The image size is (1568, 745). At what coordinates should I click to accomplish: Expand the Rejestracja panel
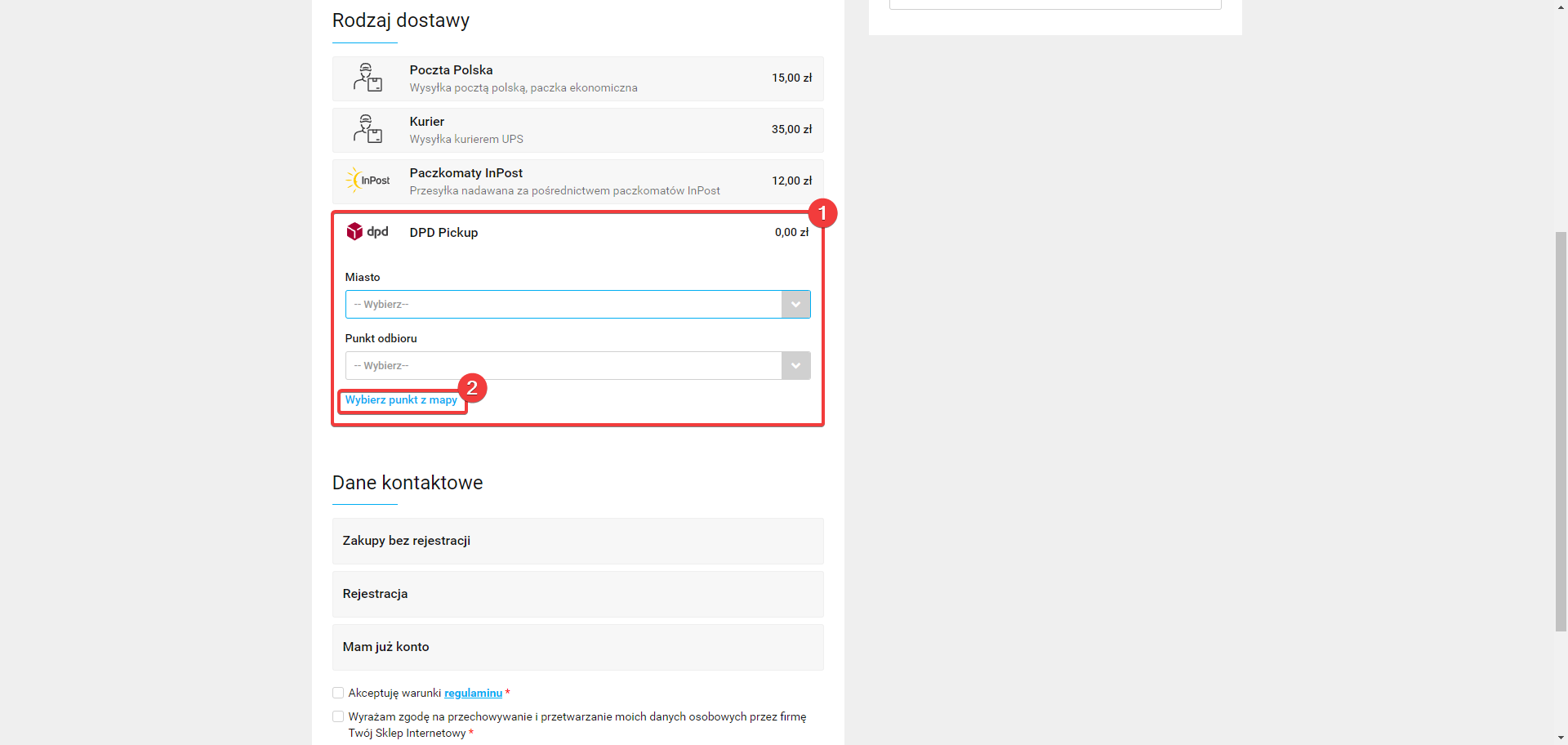click(x=577, y=594)
